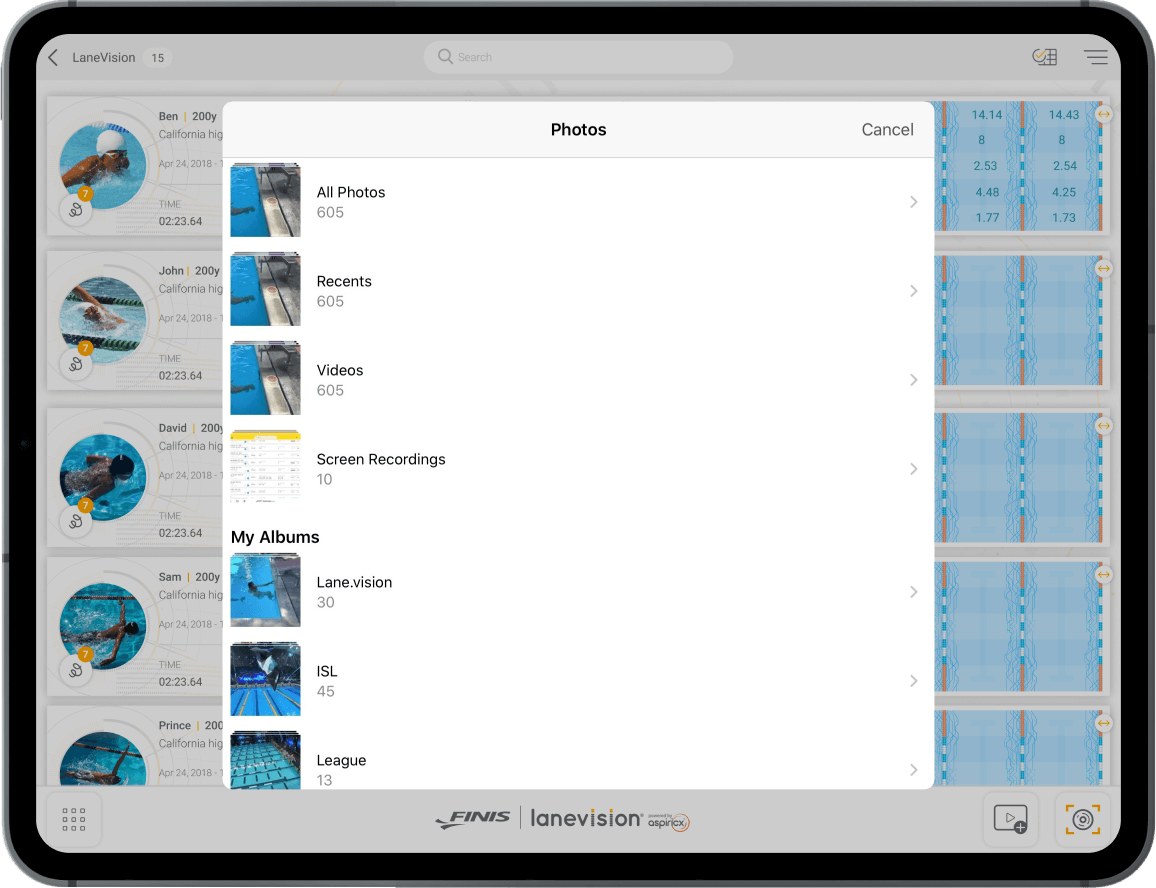Click the 4.48 lane data value
Image resolution: width=1156 pixels, height=888 pixels.
pos(986,192)
